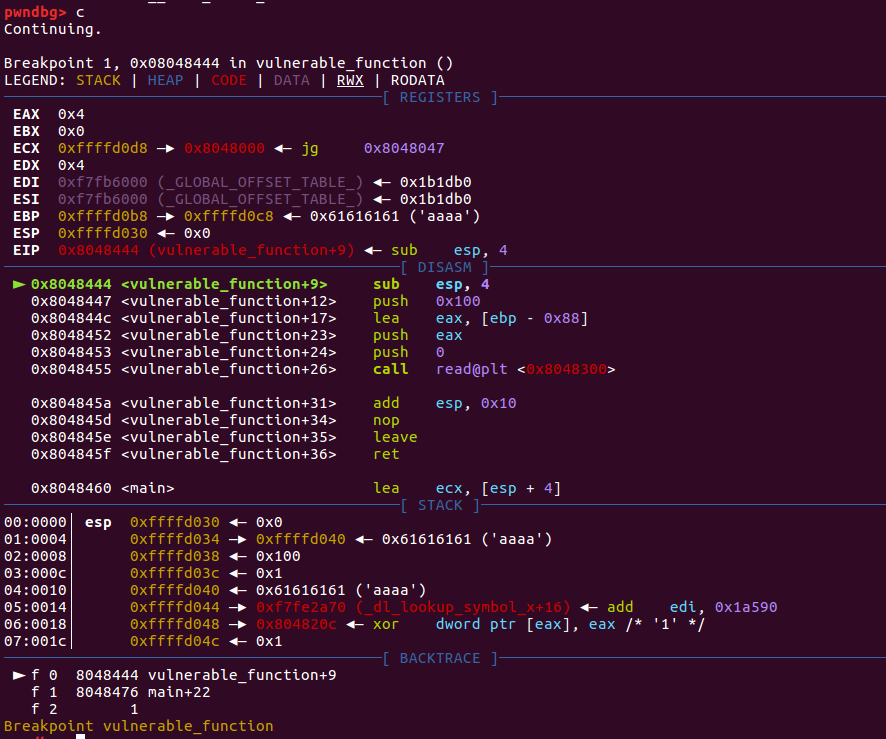
Task: Click the 'call read@plt' instruction
Action: coord(494,369)
